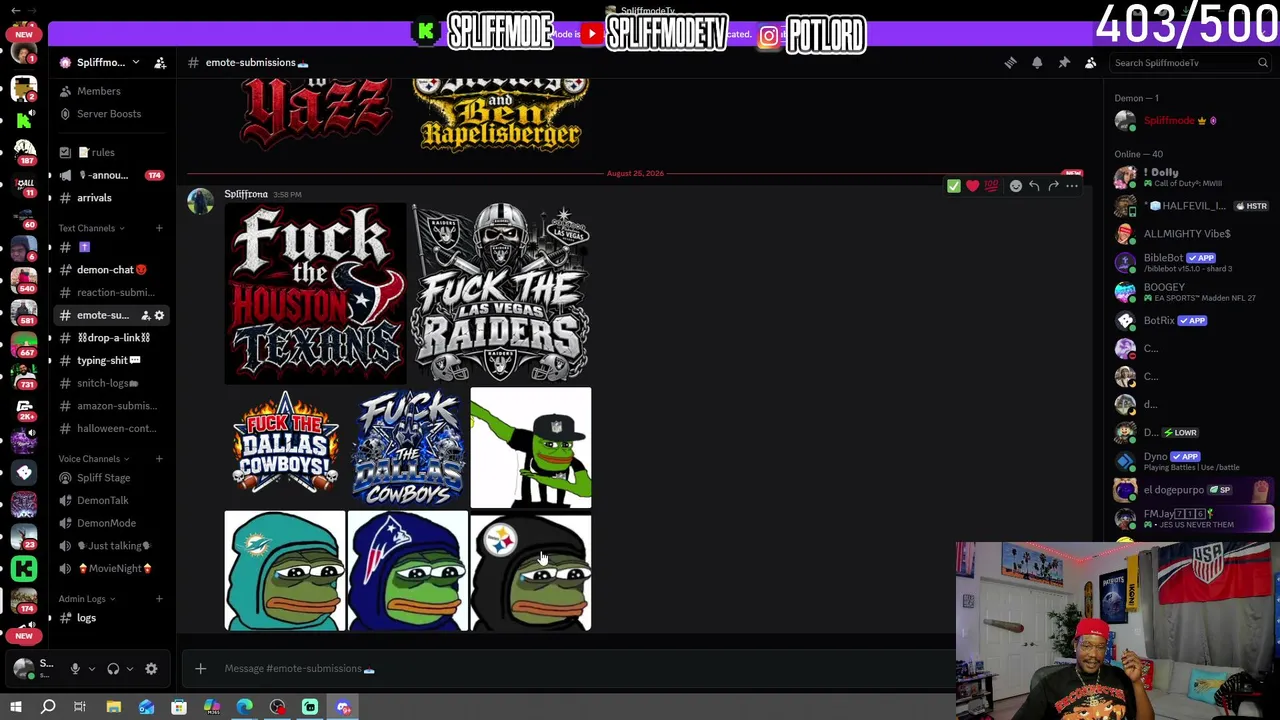Deafen audio with the headphones button

coord(113,669)
